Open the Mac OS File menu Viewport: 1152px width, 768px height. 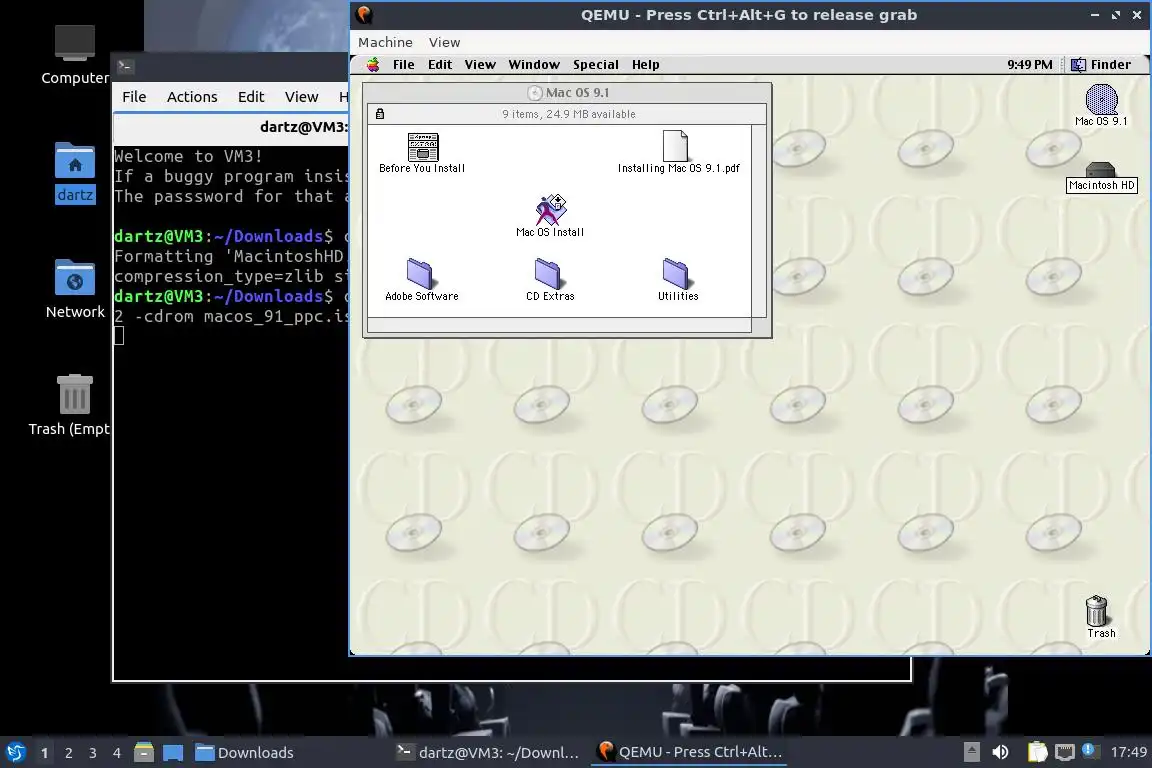[403, 65]
